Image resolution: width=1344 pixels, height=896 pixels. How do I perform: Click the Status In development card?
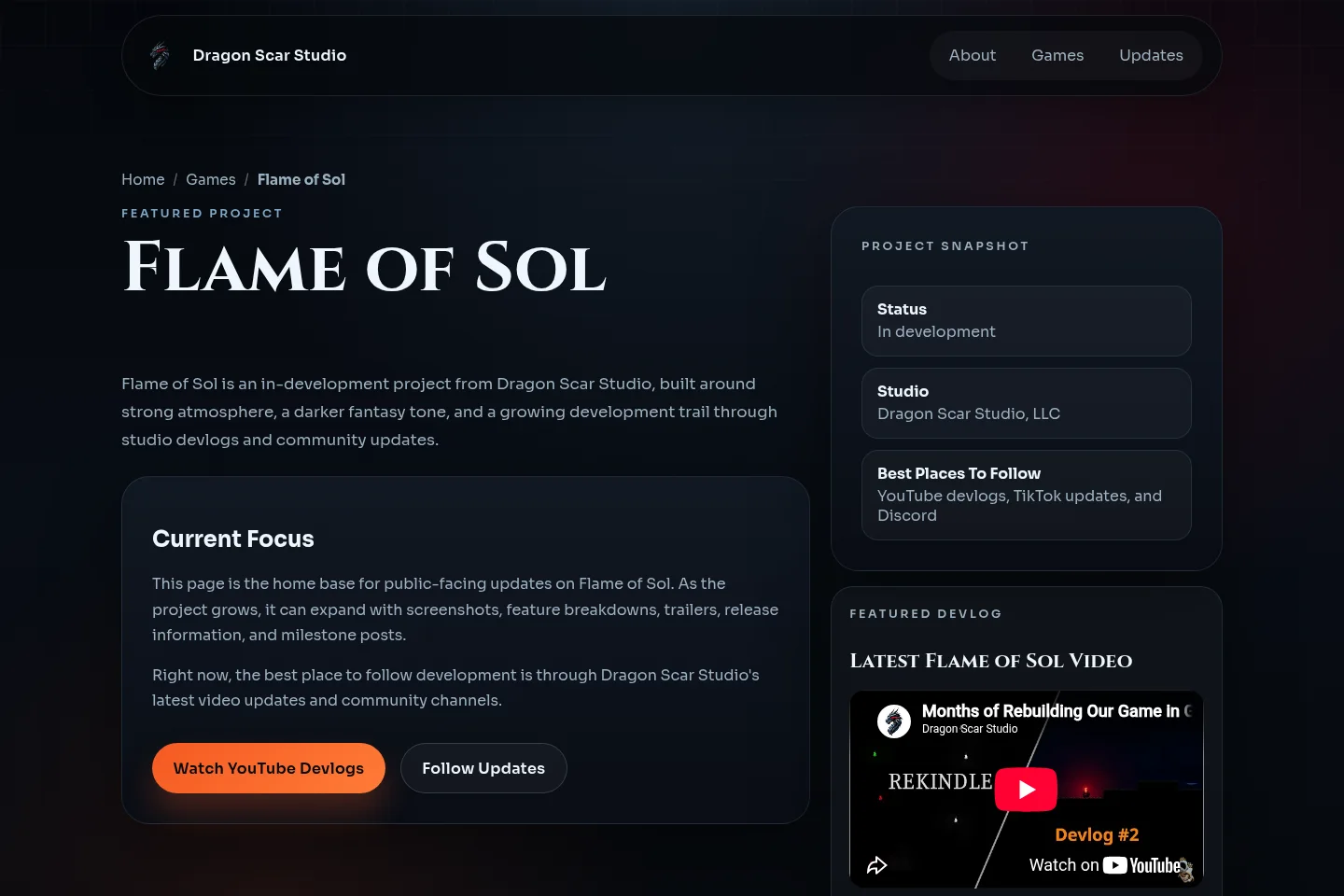coord(1027,321)
